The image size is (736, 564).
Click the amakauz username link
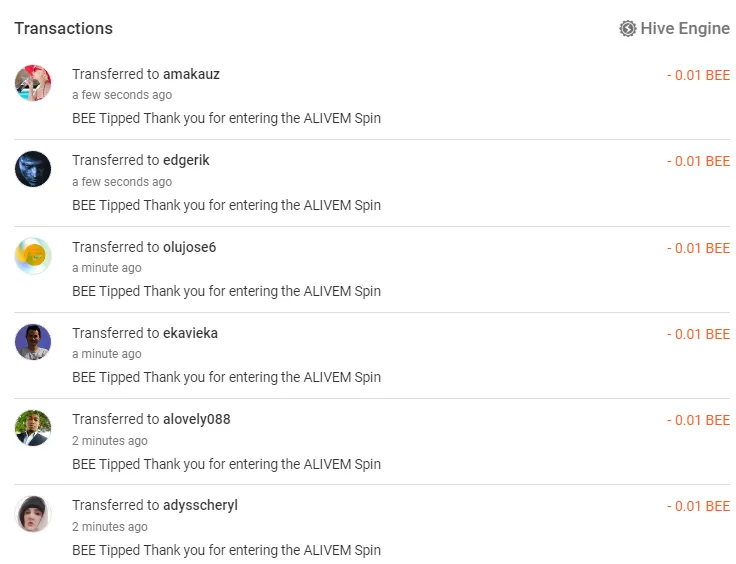[191, 74]
